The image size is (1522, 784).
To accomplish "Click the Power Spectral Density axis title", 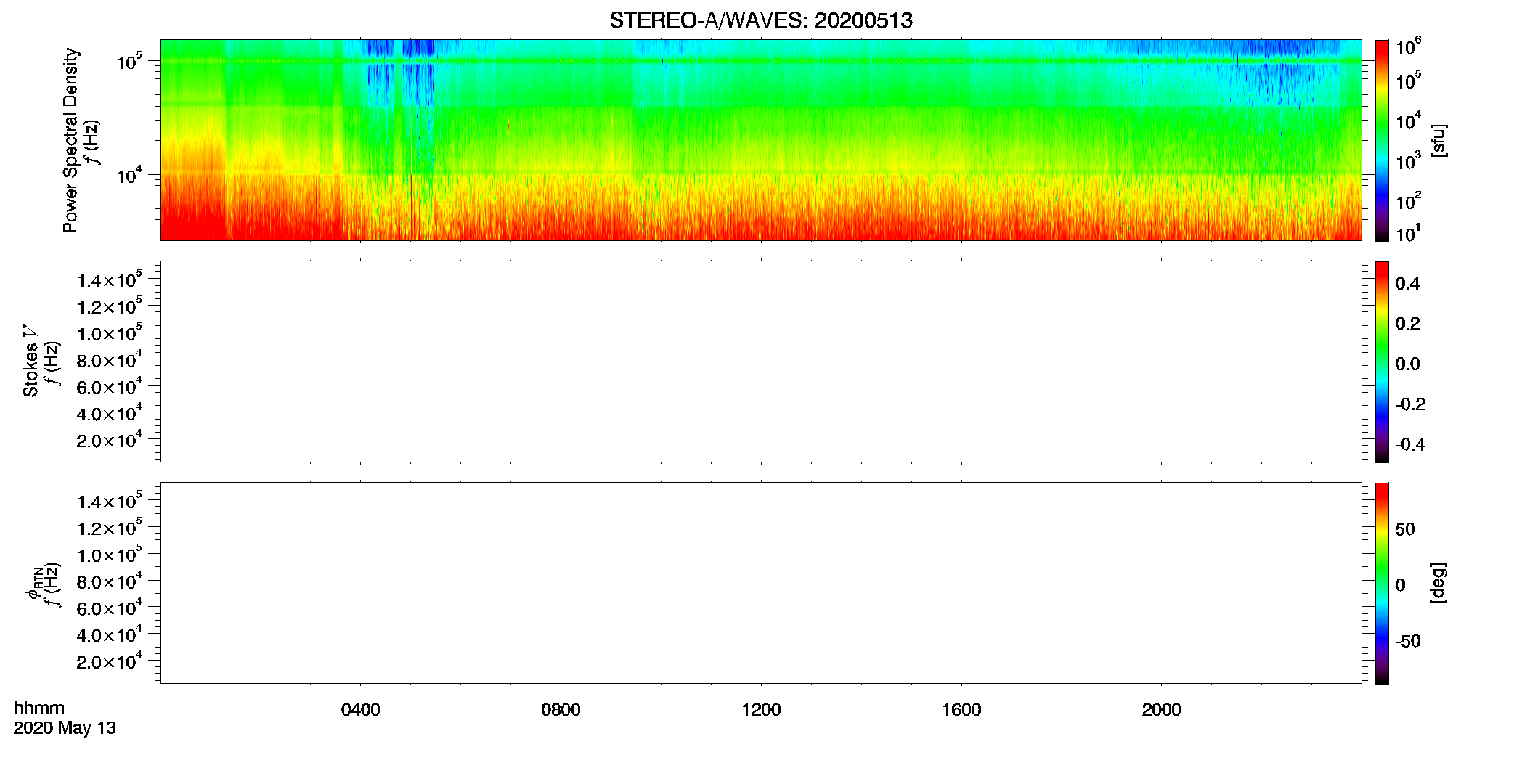I will pyautogui.click(x=70, y=140).
